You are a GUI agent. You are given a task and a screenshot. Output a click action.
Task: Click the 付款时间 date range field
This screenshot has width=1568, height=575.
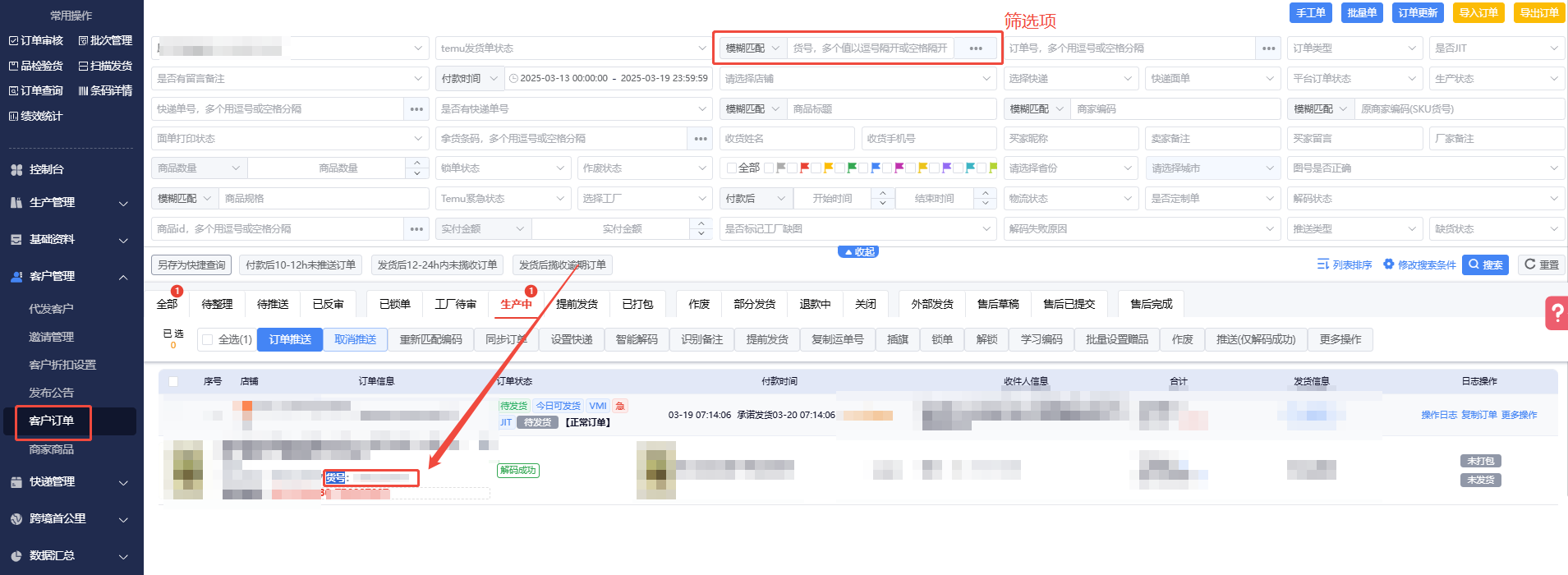(x=608, y=79)
